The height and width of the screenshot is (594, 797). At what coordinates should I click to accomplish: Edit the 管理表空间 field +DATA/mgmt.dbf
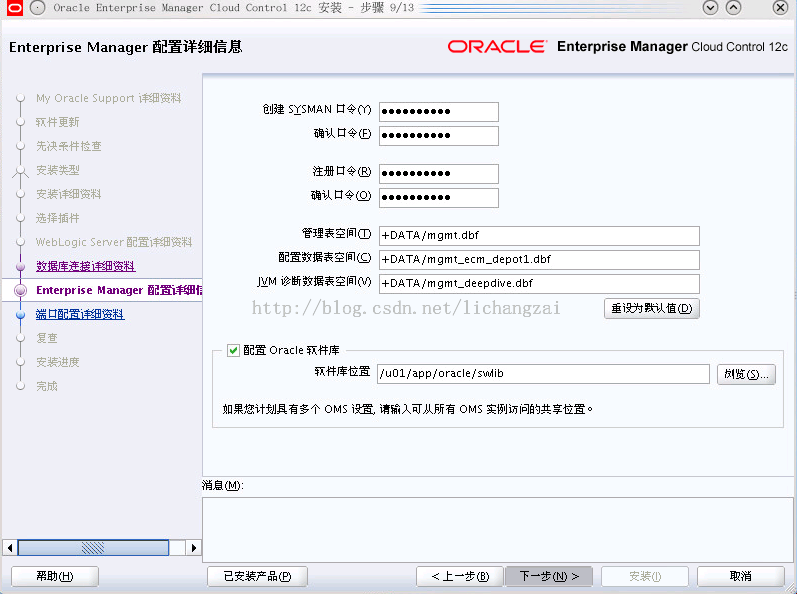pyautogui.click(x=539, y=236)
